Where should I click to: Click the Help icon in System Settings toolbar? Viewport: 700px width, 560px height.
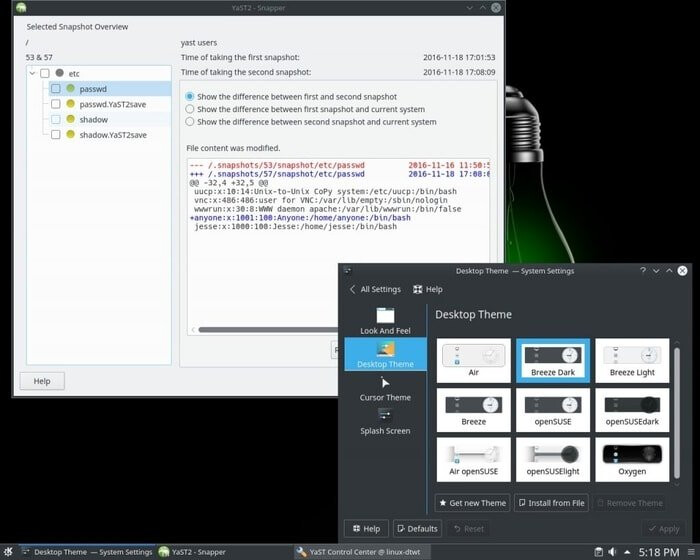[417, 289]
